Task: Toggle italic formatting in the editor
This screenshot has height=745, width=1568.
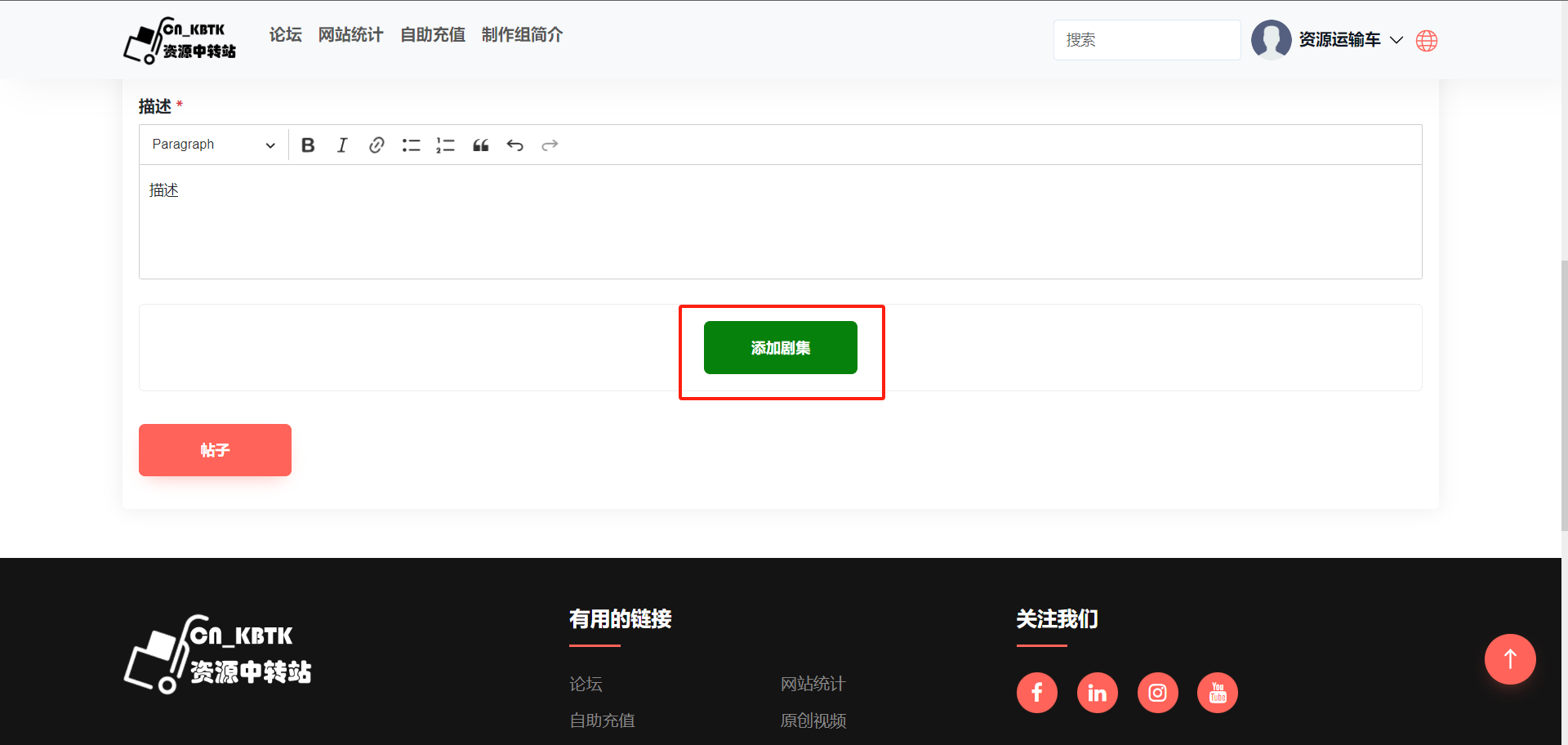Action: 342,145
